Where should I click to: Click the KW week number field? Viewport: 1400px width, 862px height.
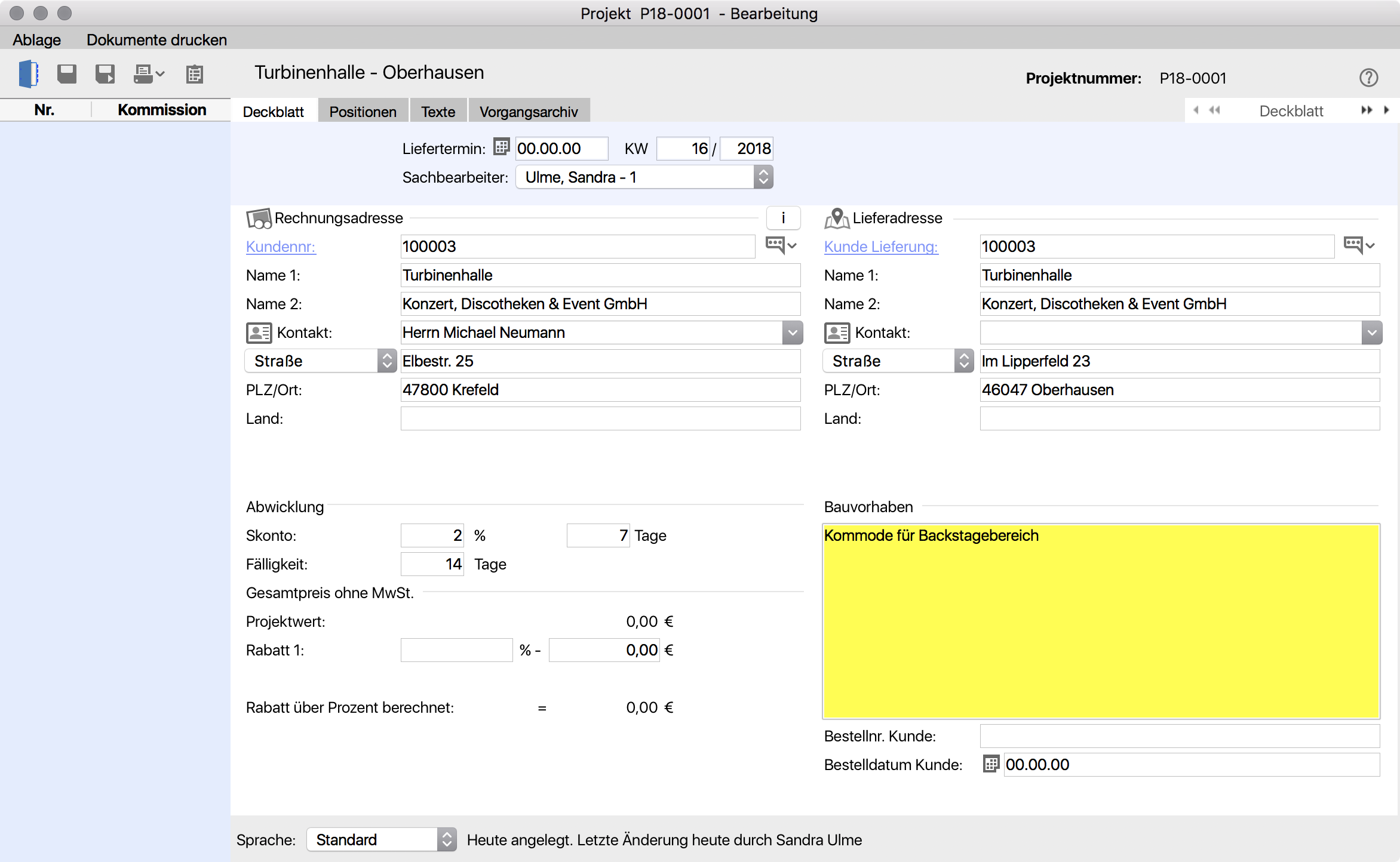pos(684,149)
